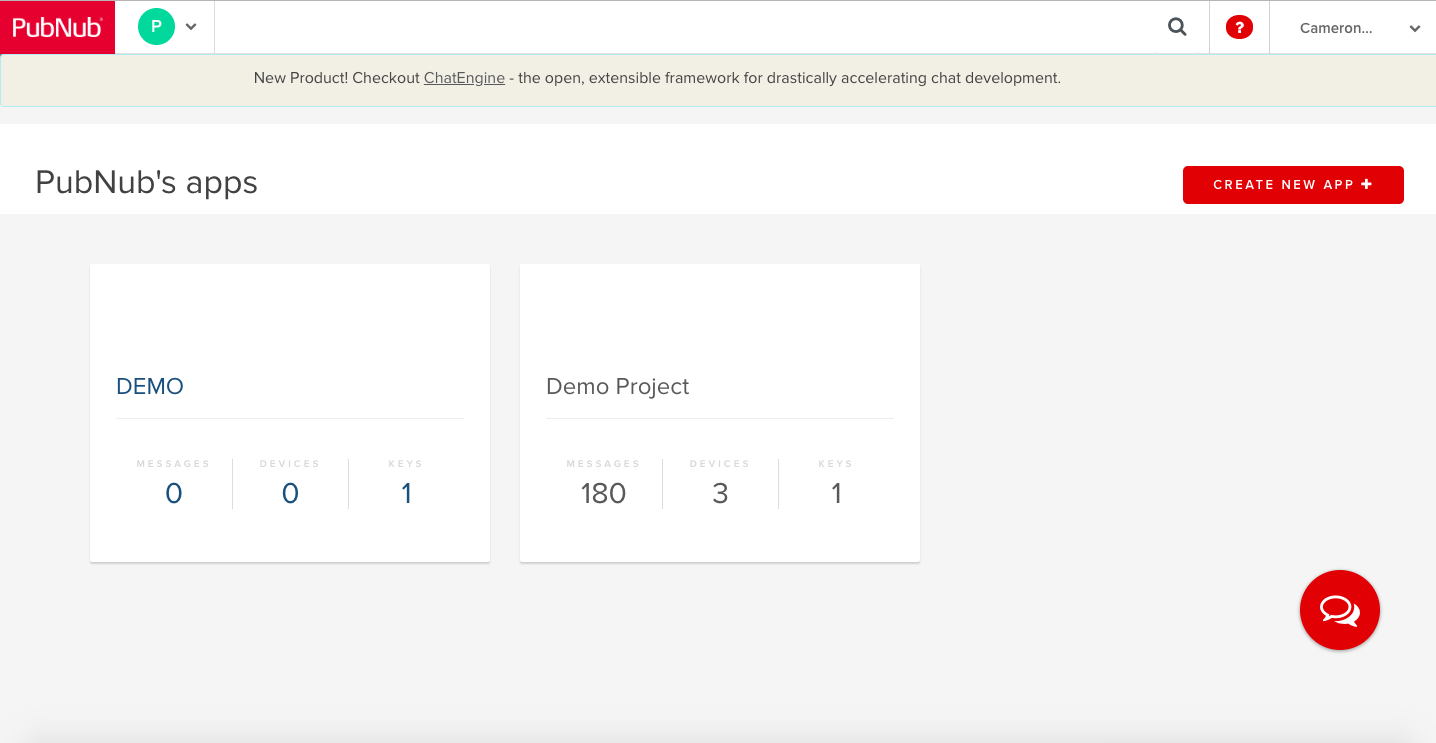Viewport: 1436px width, 743px height.
Task: Click Demo Project's 3 devices count
Action: click(x=720, y=493)
